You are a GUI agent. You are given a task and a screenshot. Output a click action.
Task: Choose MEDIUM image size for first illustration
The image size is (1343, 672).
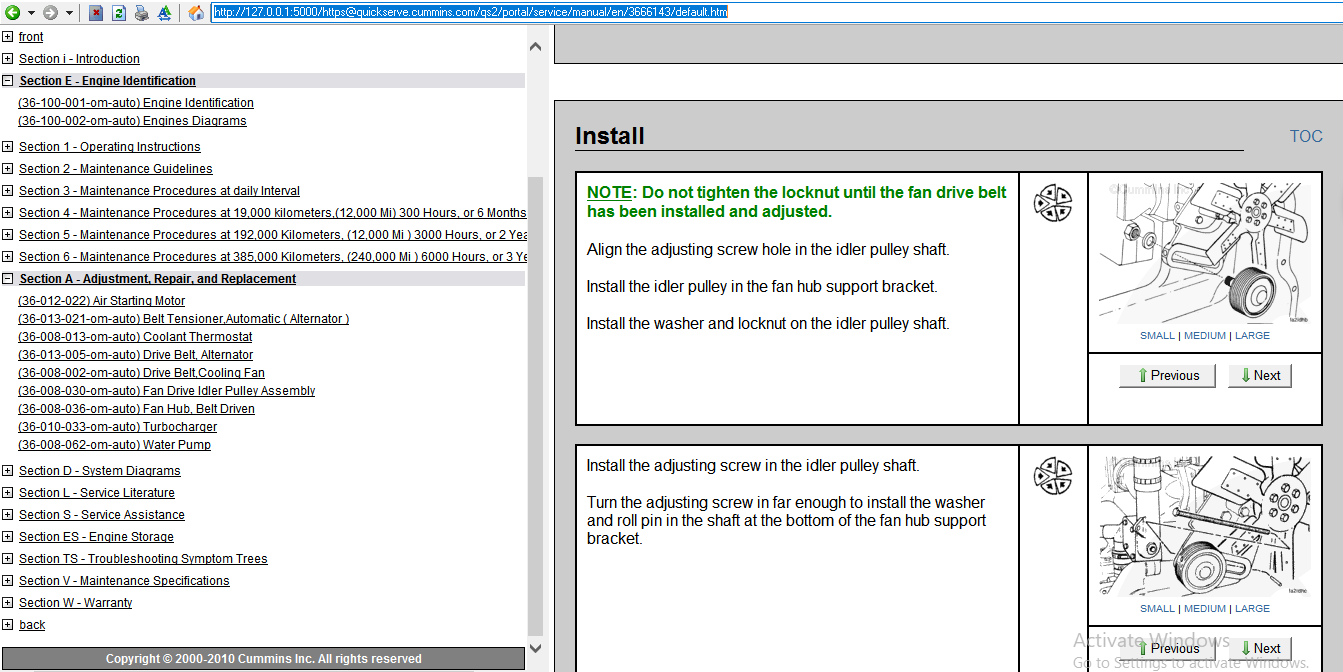tap(1204, 336)
